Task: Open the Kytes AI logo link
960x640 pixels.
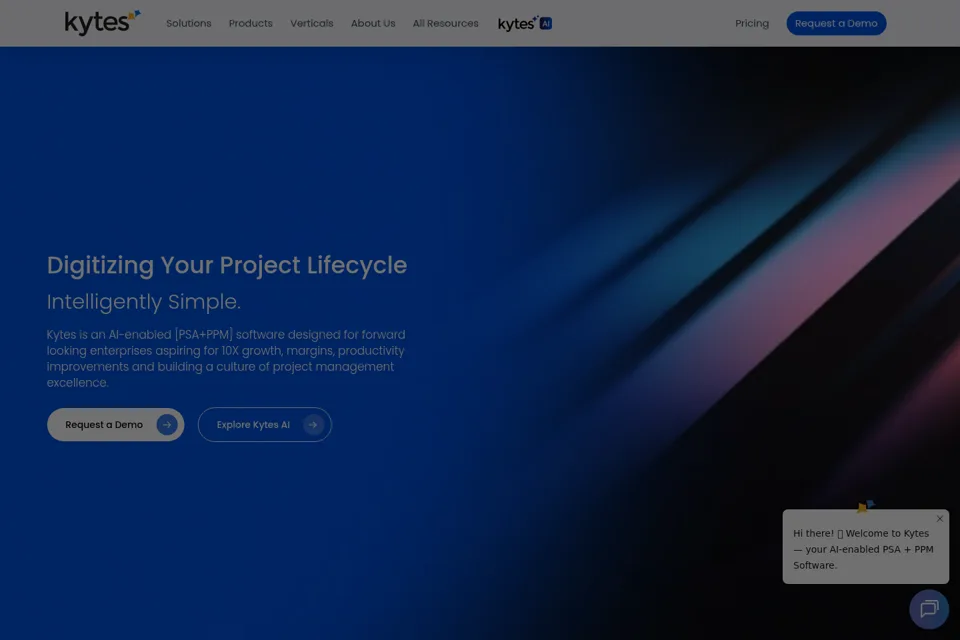Action: point(525,23)
